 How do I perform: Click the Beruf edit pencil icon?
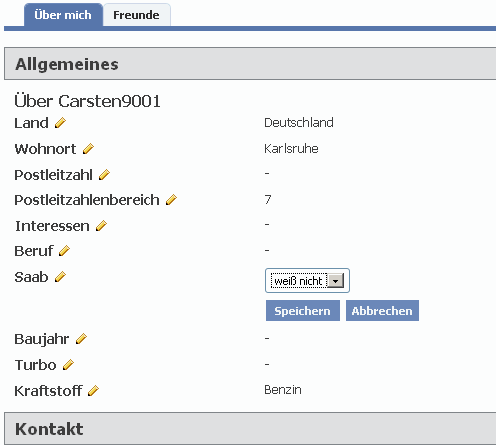coord(64,251)
